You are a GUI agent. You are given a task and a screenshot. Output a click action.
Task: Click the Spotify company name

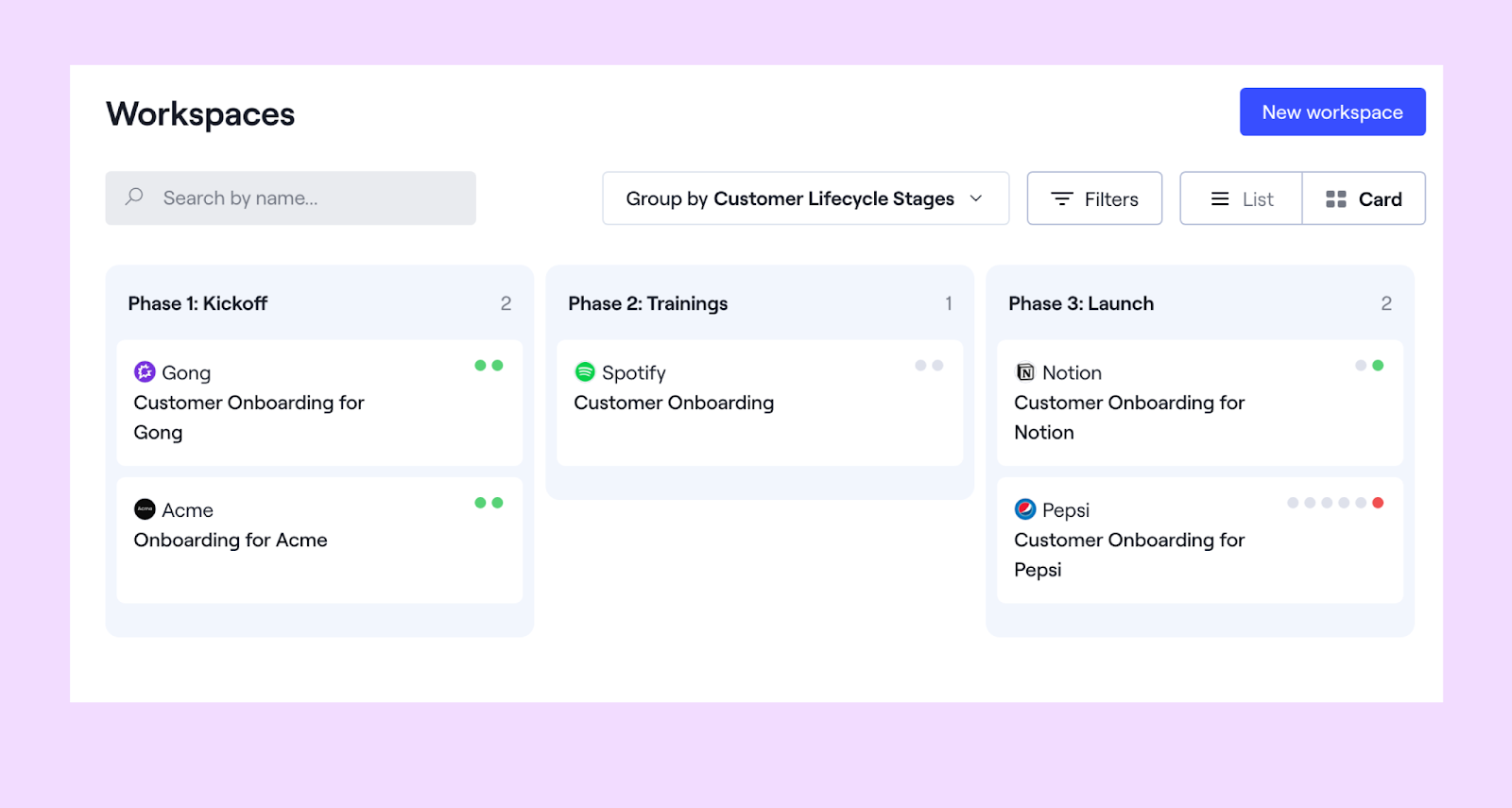point(634,373)
